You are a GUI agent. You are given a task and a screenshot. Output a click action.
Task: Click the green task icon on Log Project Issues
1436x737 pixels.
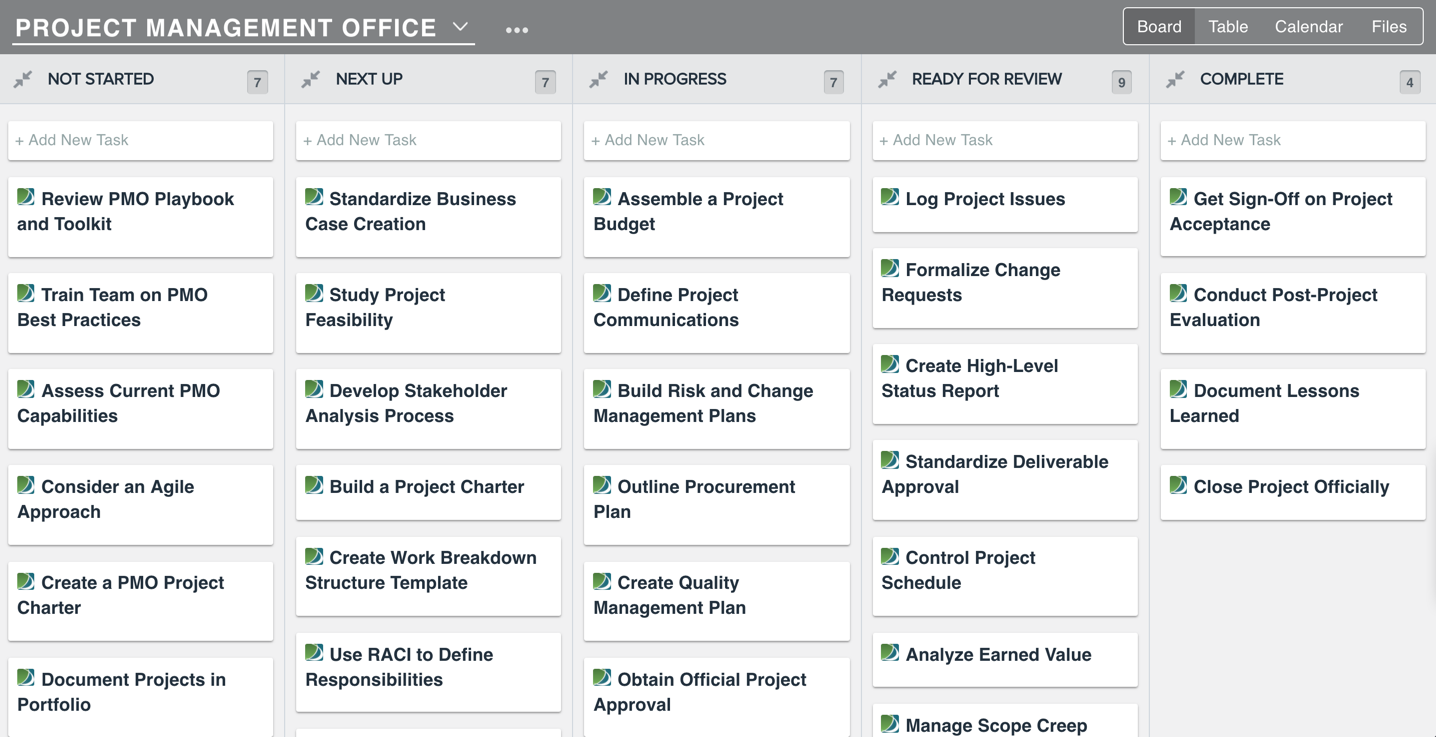890,198
